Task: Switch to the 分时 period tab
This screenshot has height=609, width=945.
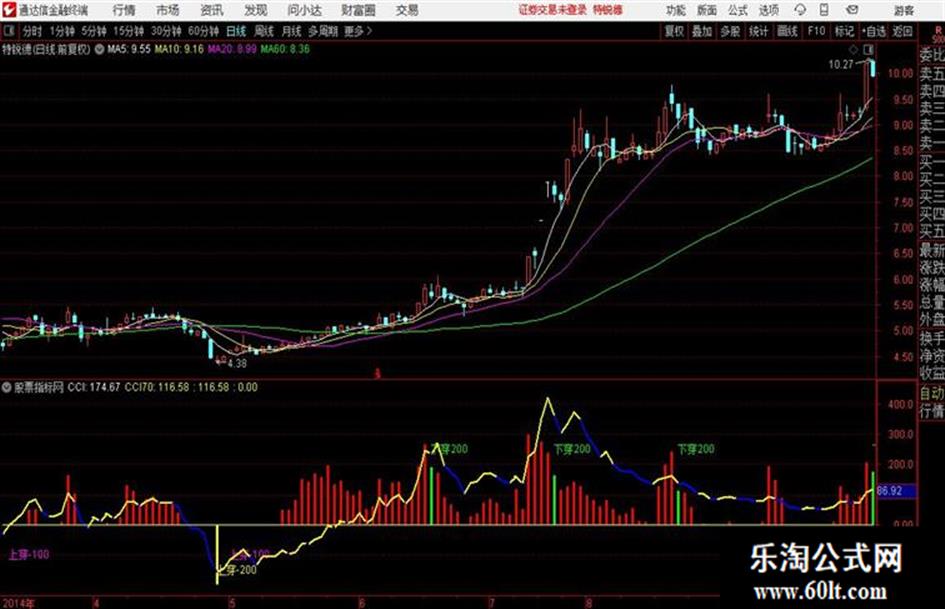Action: pyautogui.click(x=33, y=31)
